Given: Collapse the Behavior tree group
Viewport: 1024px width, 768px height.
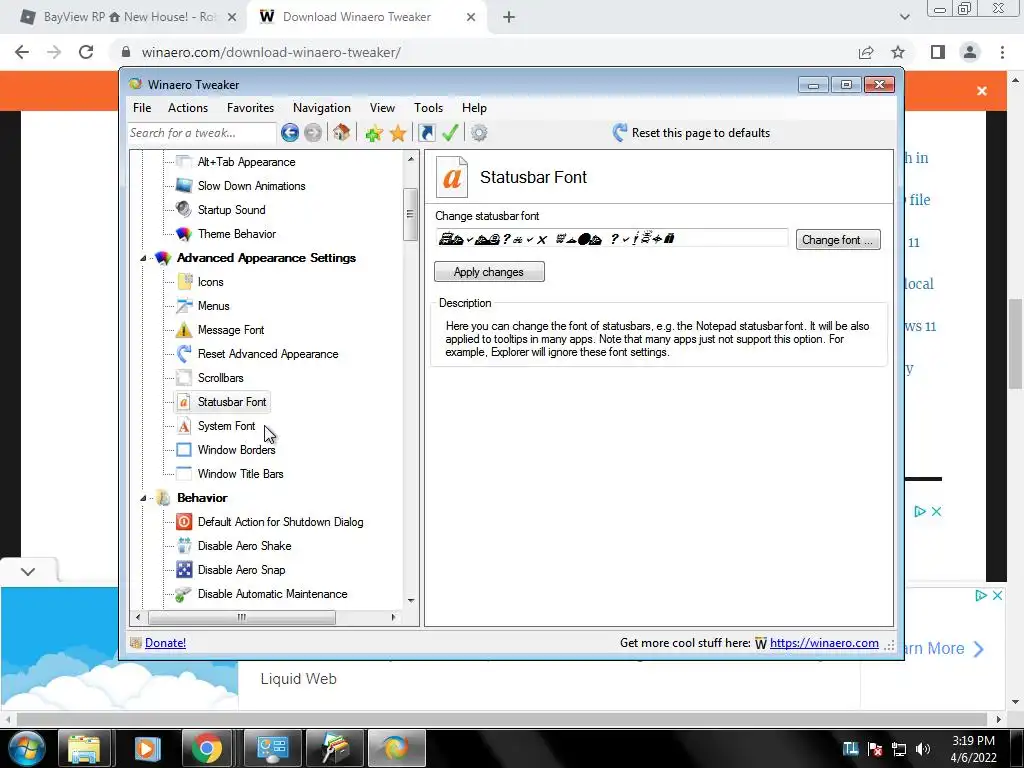Looking at the screenshot, I should [143, 498].
